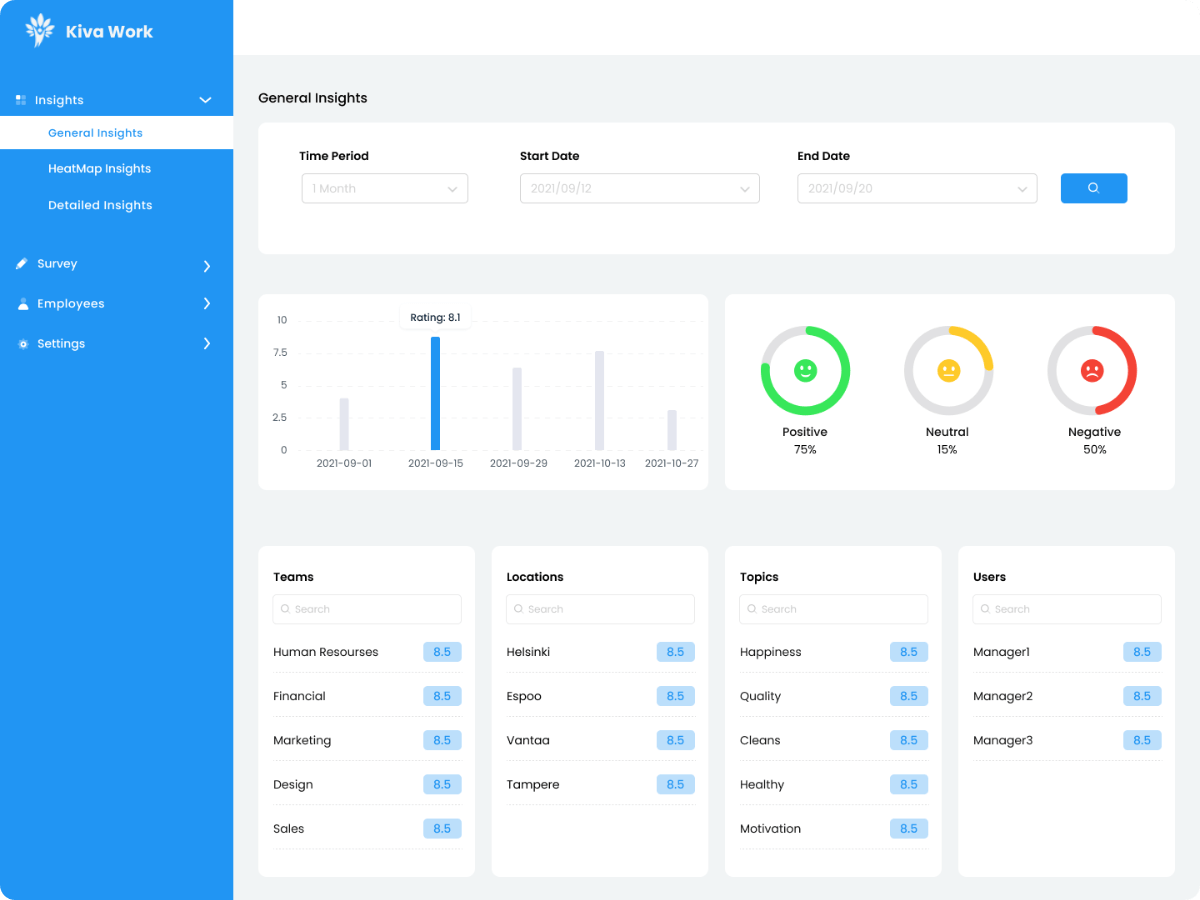Click the Espoo 8.5 score badge
Screen dimensions: 1200x900
[675, 696]
